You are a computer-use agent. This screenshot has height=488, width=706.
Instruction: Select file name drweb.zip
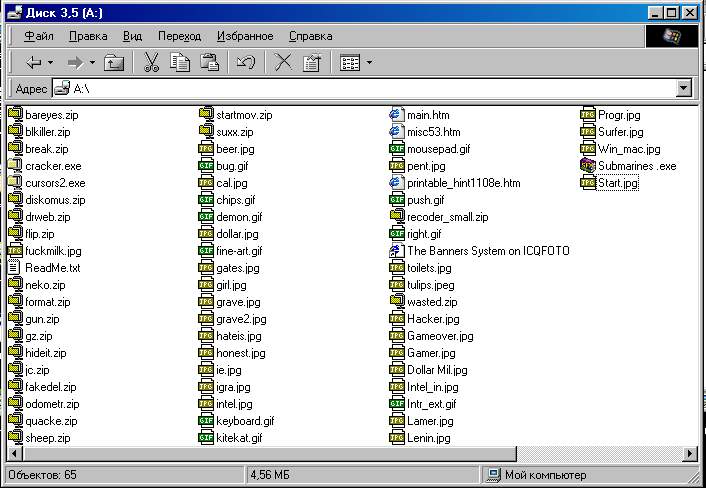48,217
